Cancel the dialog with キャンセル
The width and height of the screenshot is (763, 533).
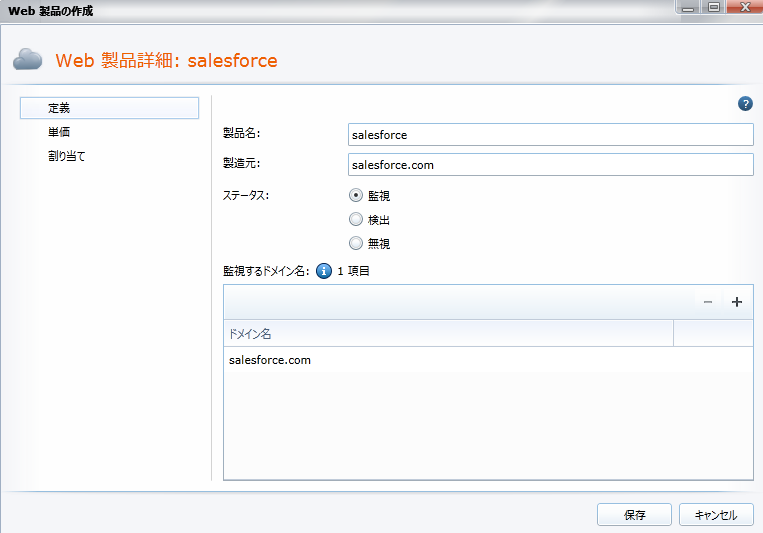coord(716,515)
